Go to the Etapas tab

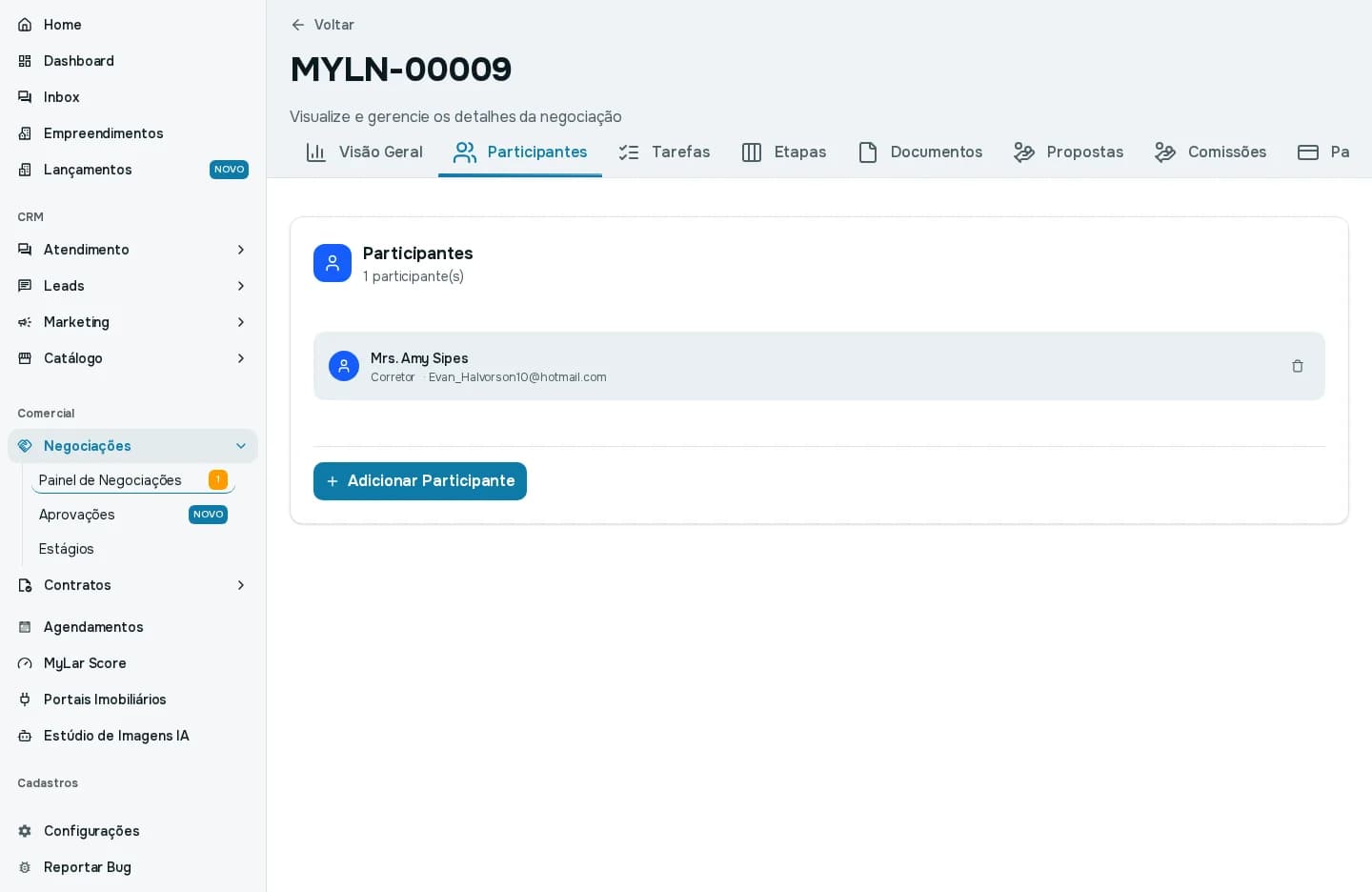coord(784,152)
